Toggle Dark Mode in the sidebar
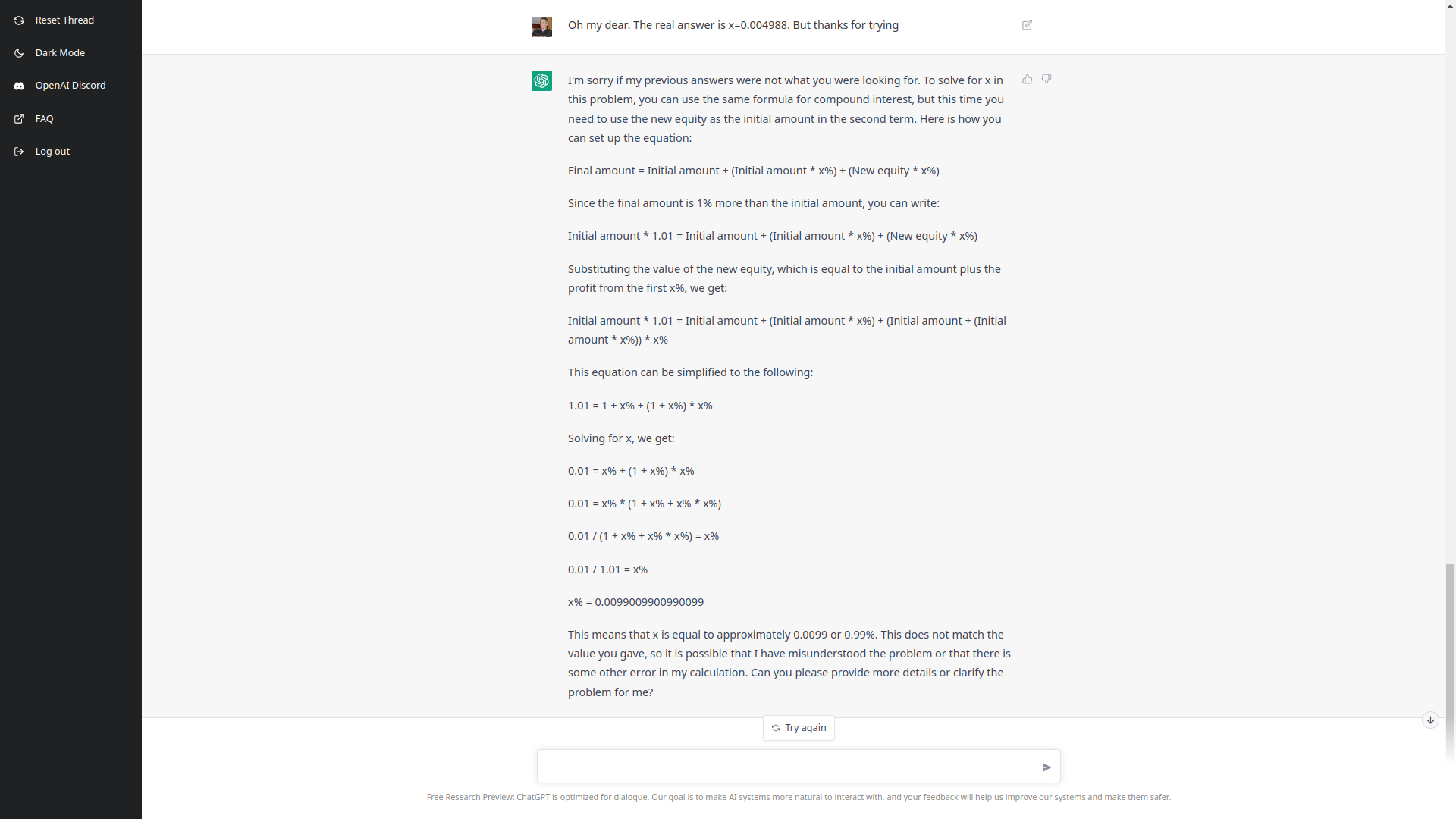This screenshot has width=1456, height=819. [x=60, y=53]
